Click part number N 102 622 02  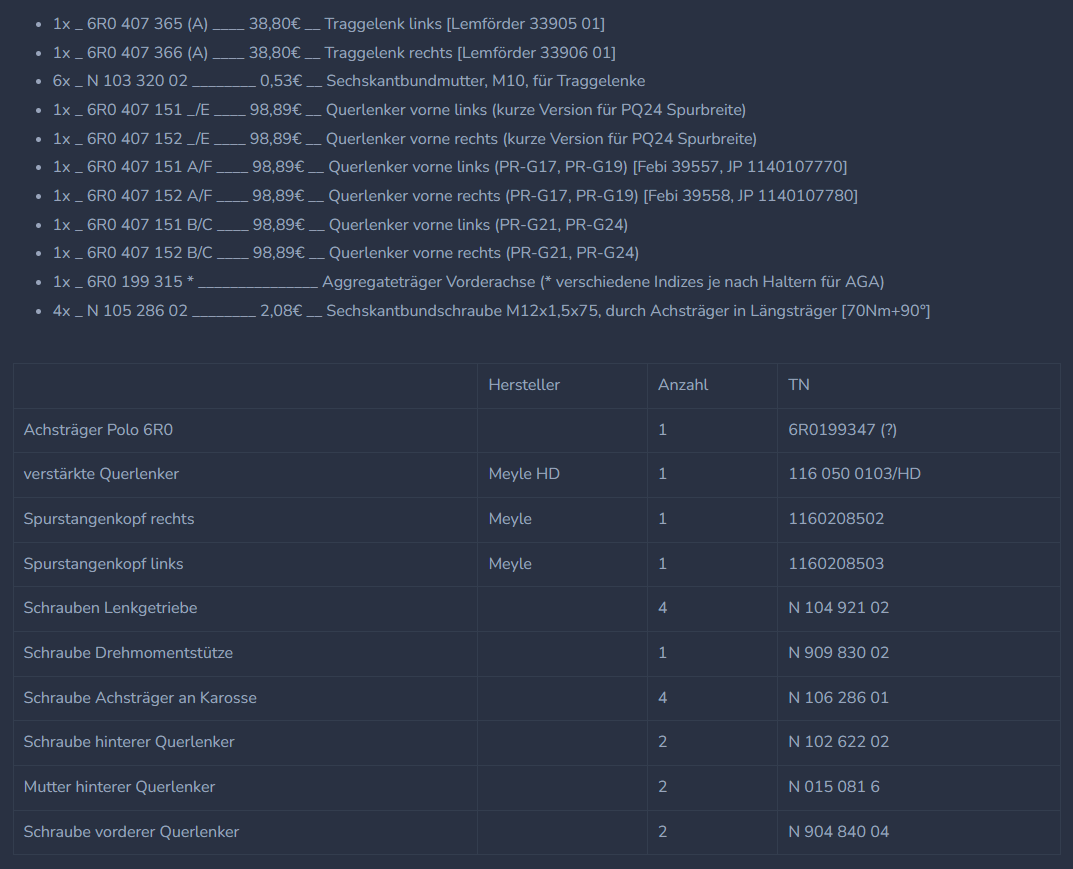pyautogui.click(x=838, y=742)
